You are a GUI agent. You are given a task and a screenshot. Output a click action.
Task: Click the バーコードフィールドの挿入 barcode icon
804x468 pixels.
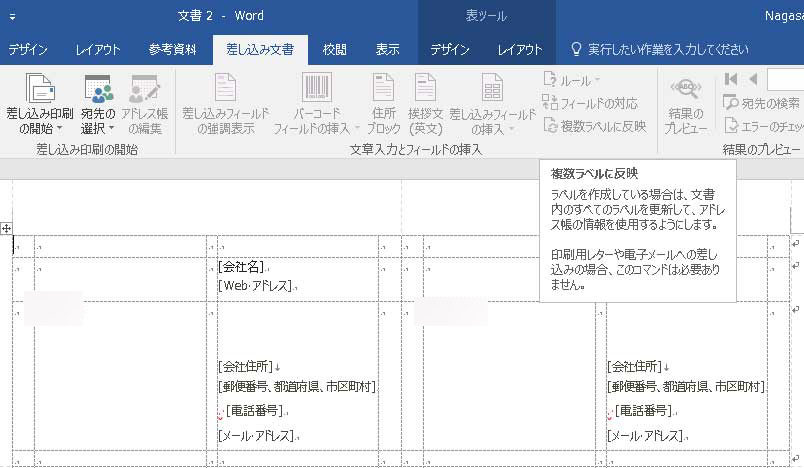pyautogui.click(x=317, y=90)
